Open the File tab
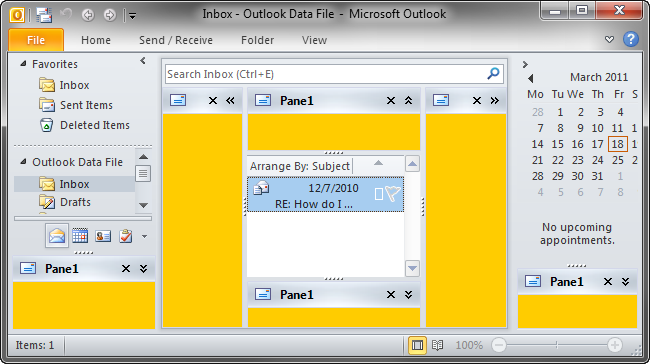650x364 pixels. [36, 40]
